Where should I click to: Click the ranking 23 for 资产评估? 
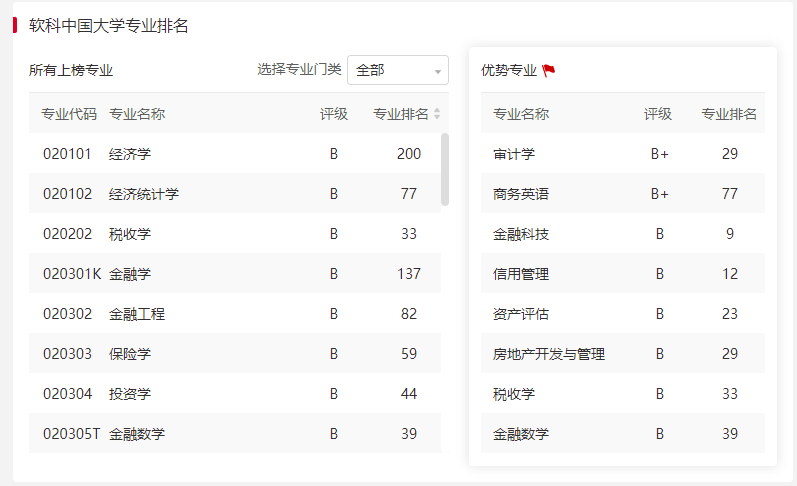pos(730,314)
